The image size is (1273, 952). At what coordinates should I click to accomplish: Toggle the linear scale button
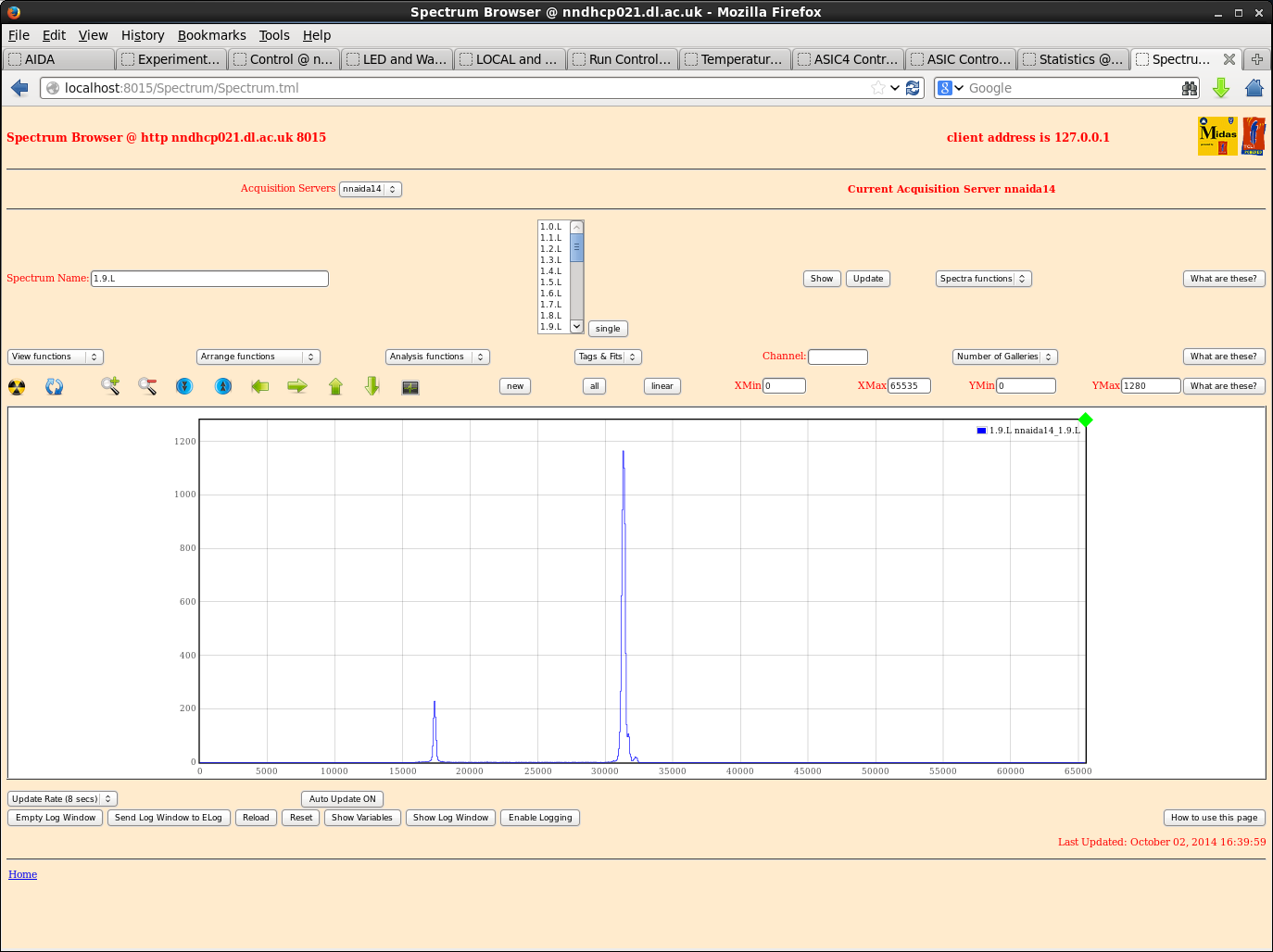coord(662,386)
